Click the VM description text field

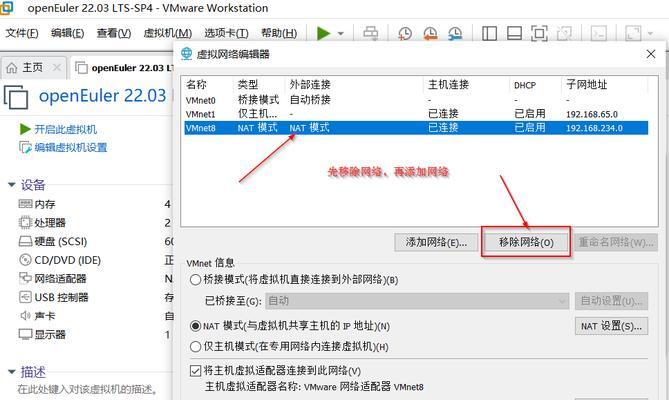point(87,389)
